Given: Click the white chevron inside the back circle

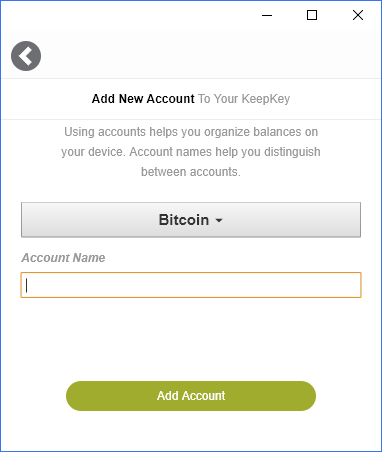Looking at the screenshot, I should 25,56.
